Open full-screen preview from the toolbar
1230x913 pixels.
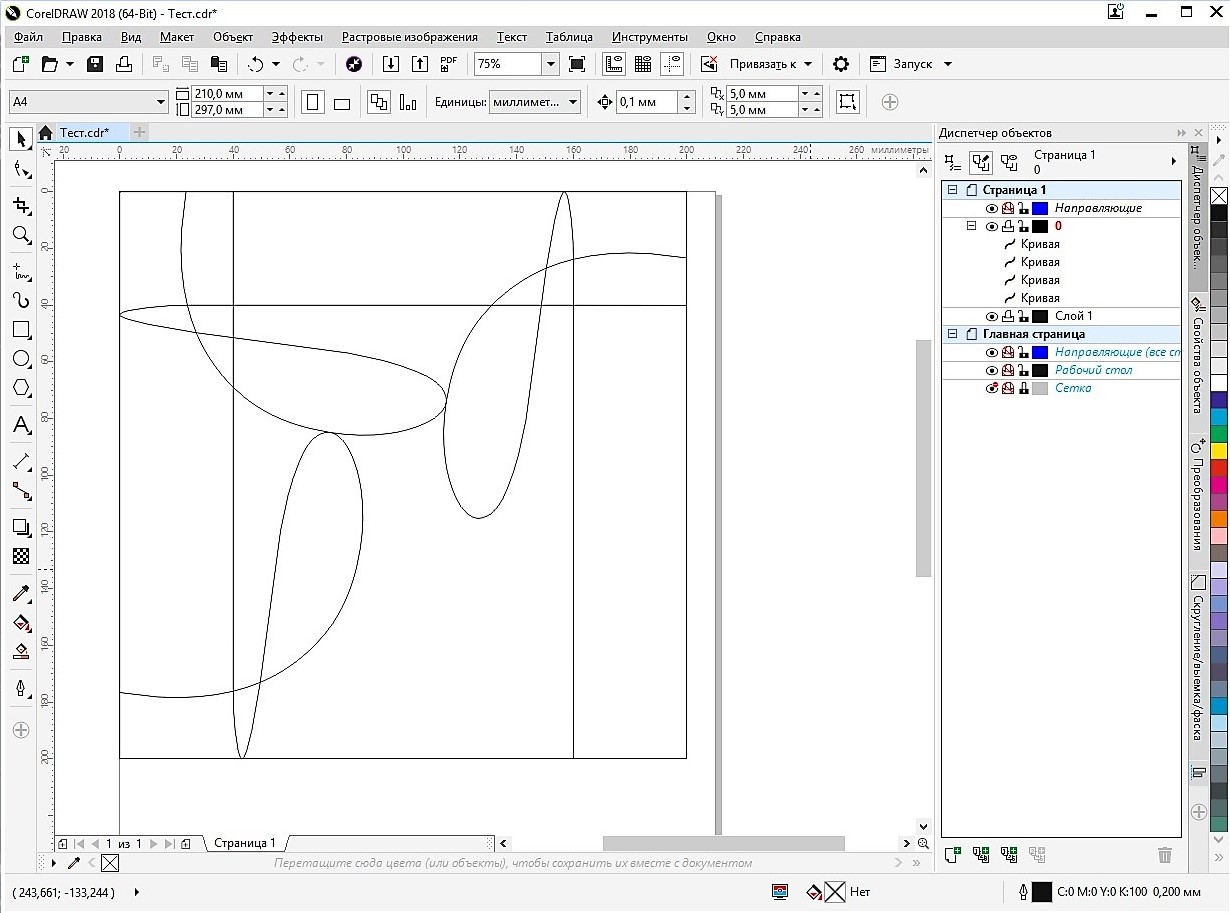point(577,64)
